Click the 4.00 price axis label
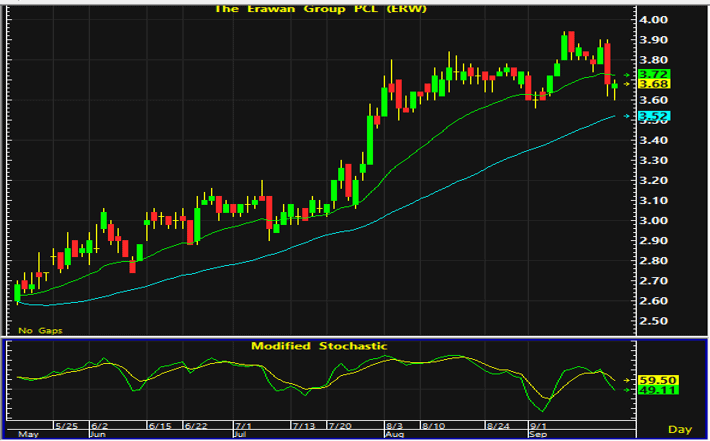This screenshot has height=441, width=710. [x=654, y=19]
